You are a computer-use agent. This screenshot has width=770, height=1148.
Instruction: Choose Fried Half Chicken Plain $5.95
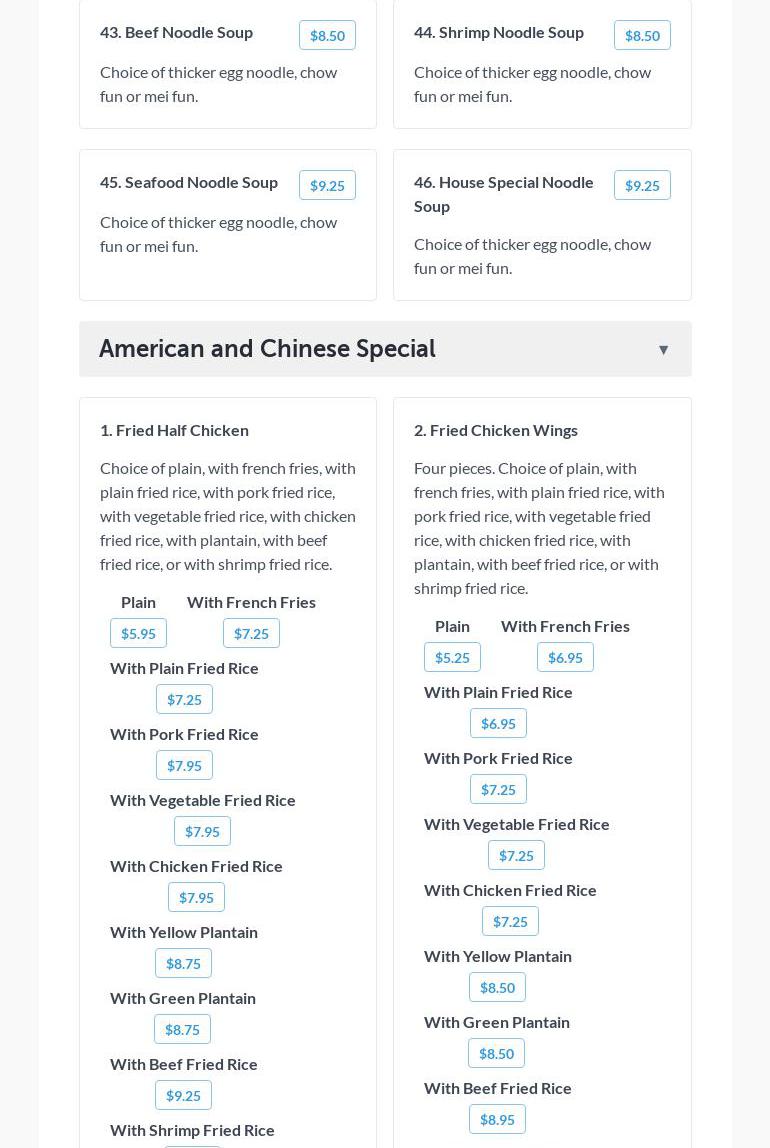[138, 634]
